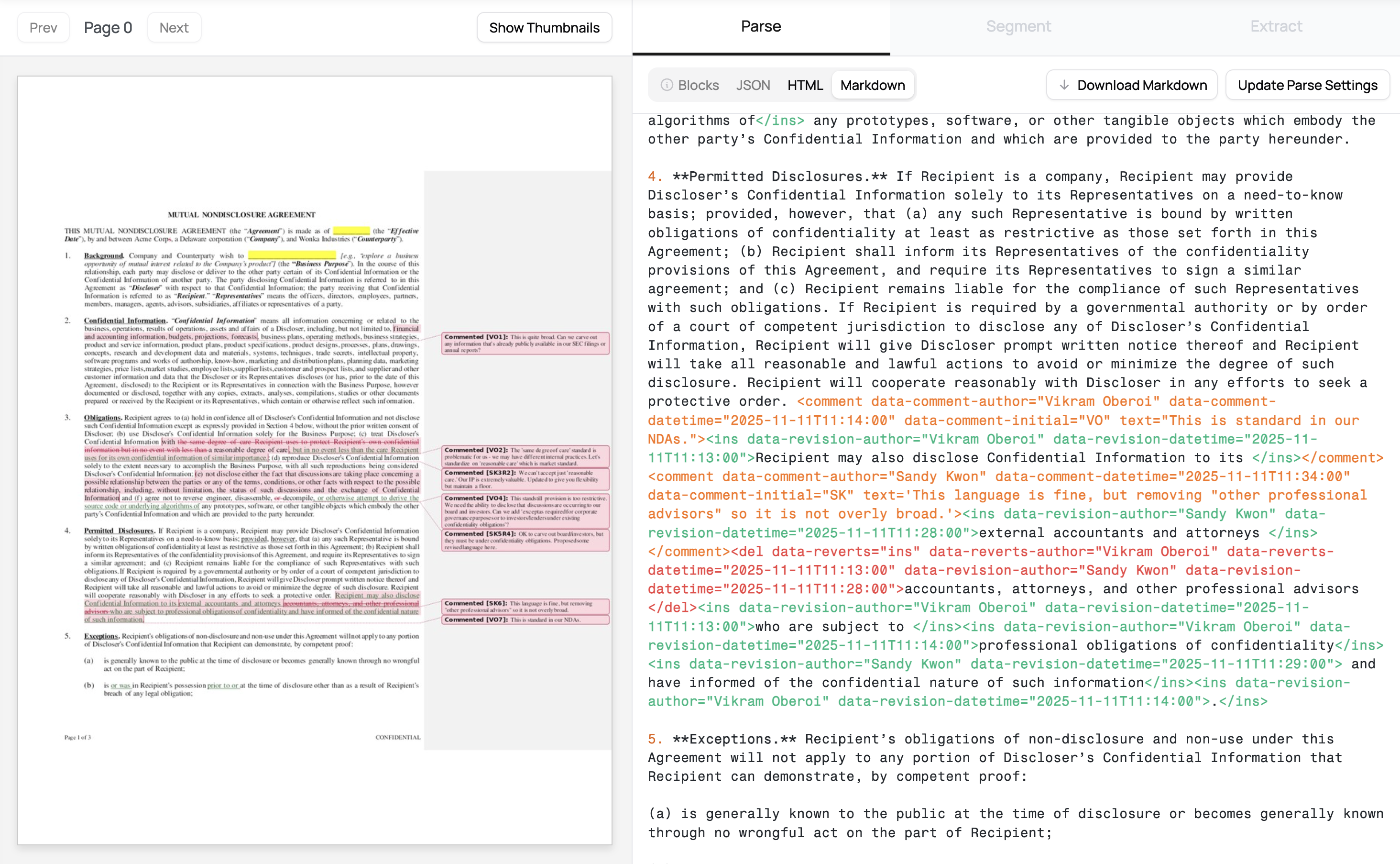Image resolution: width=1400 pixels, height=864 pixels.
Task: Go to previous page with Prev
Action: click(x=44, y=27)
